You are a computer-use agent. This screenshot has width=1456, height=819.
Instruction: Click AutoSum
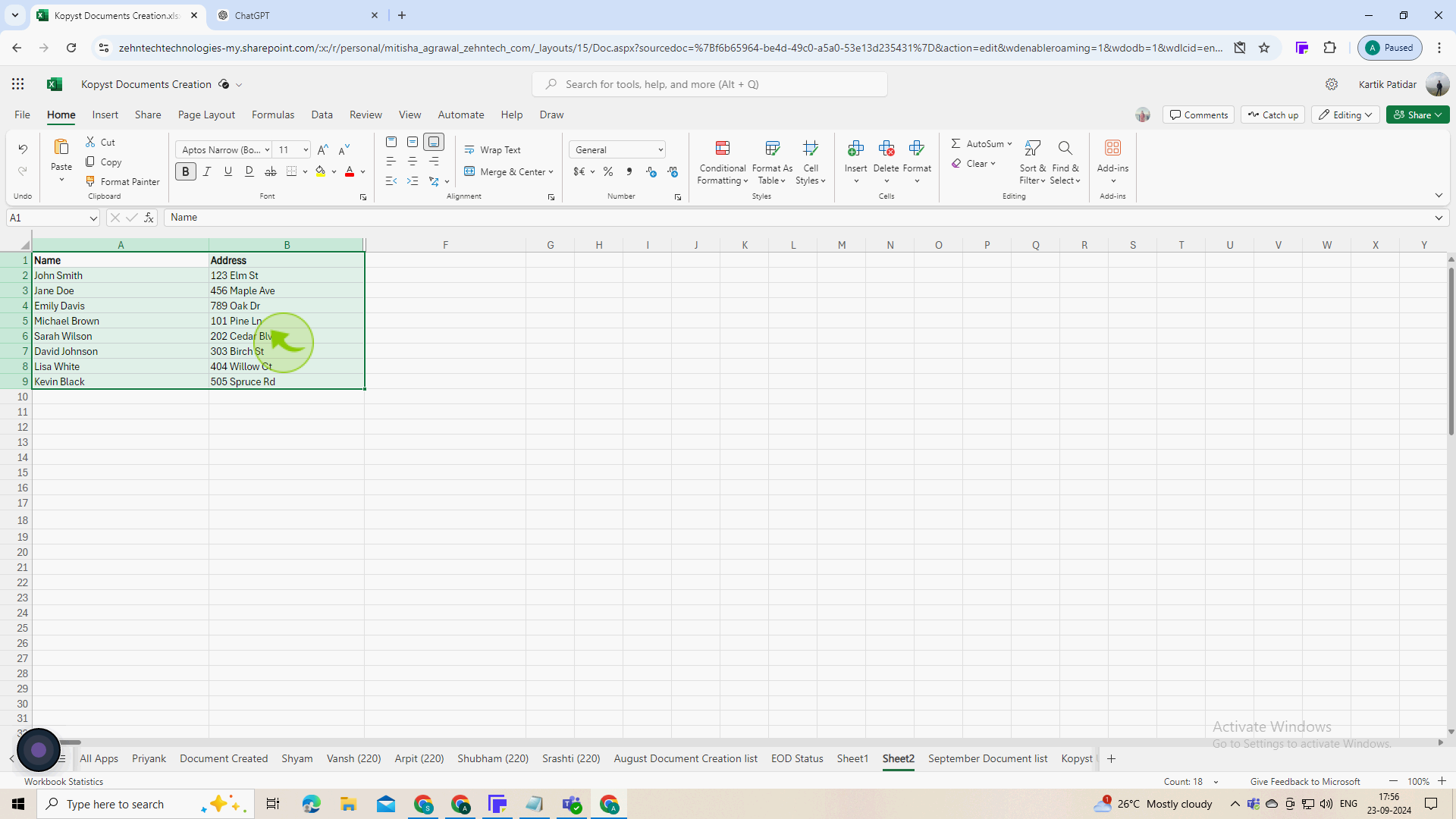(981, 143)
